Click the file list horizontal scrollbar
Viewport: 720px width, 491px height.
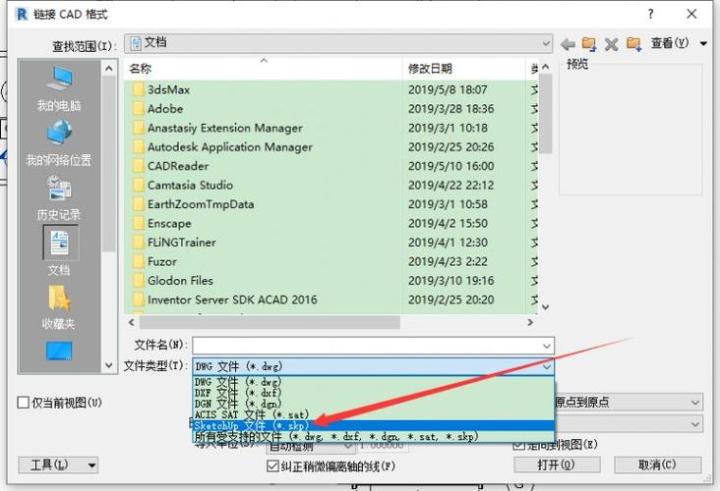(x=330, y=323)
